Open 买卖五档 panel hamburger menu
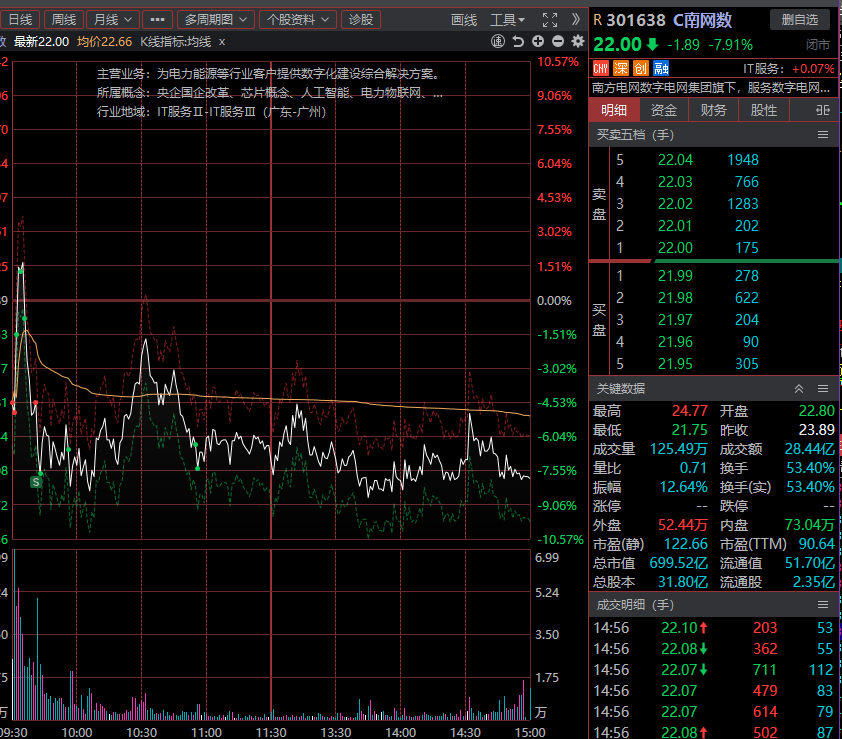The width and height of the screenshot is (842, 739). click(x=823, y=135)
